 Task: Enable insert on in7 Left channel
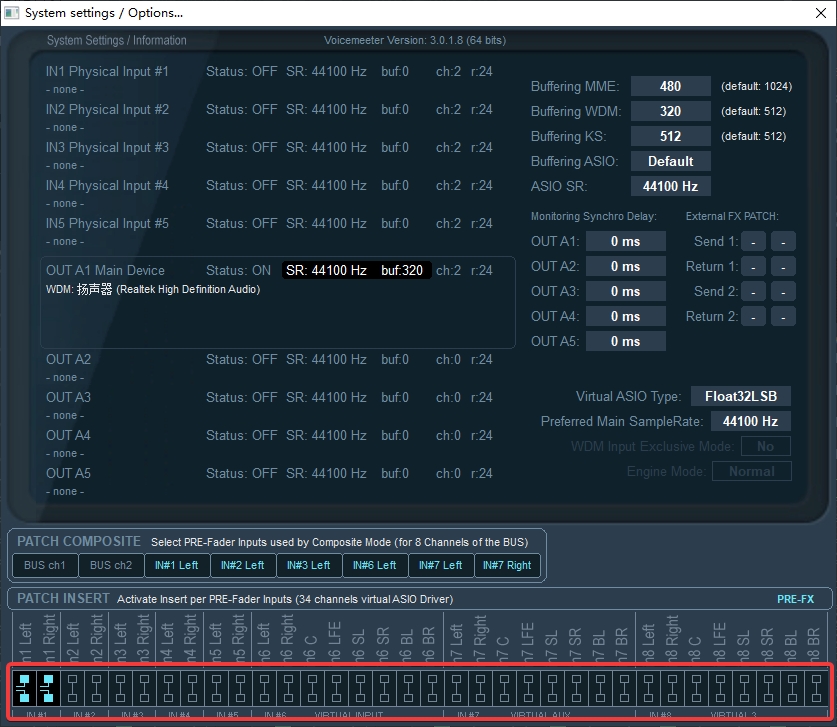pyautogui.click(x=456, y=687)
